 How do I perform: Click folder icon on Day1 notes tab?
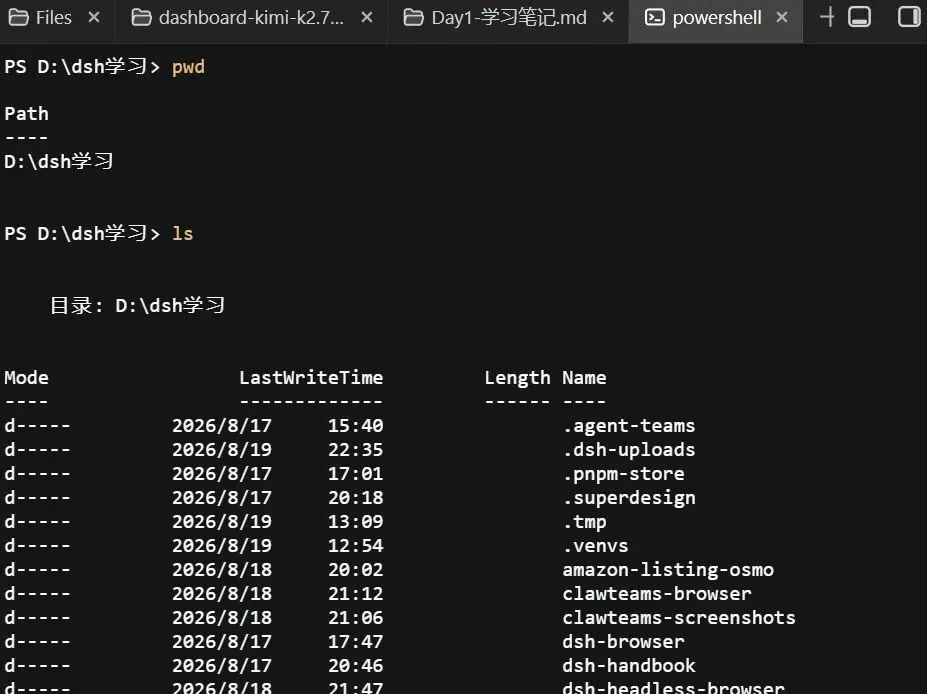click(413, 18)
